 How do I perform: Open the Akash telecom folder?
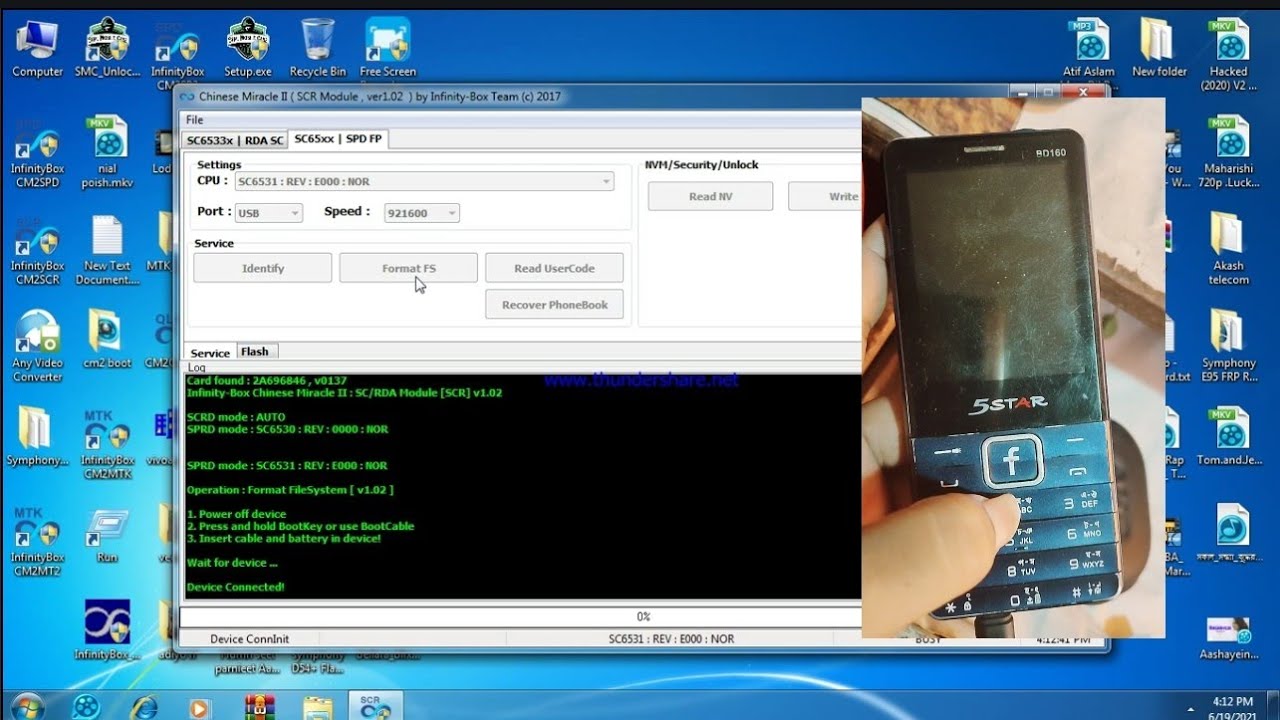point(1229,250)
